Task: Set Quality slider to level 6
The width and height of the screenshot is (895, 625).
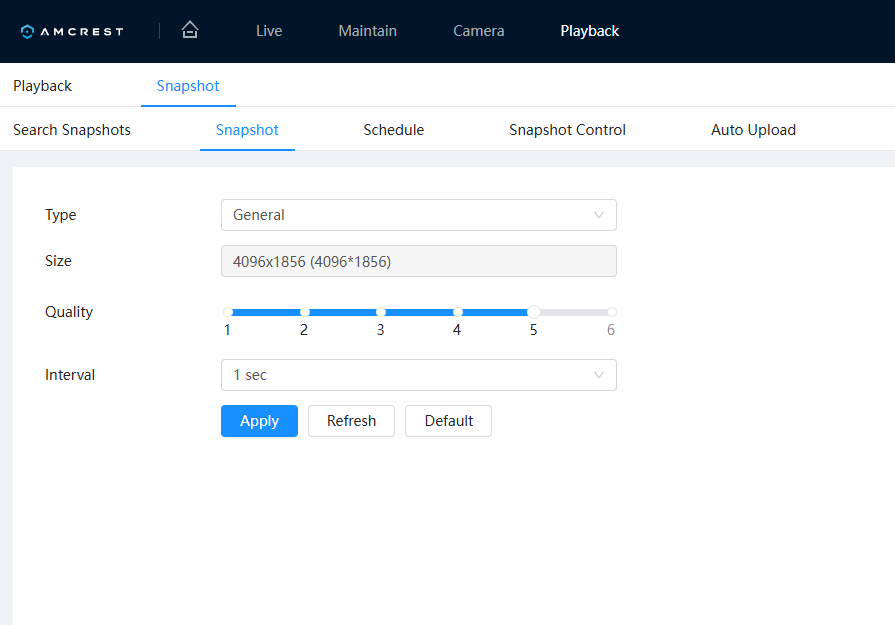Action: 612,312
